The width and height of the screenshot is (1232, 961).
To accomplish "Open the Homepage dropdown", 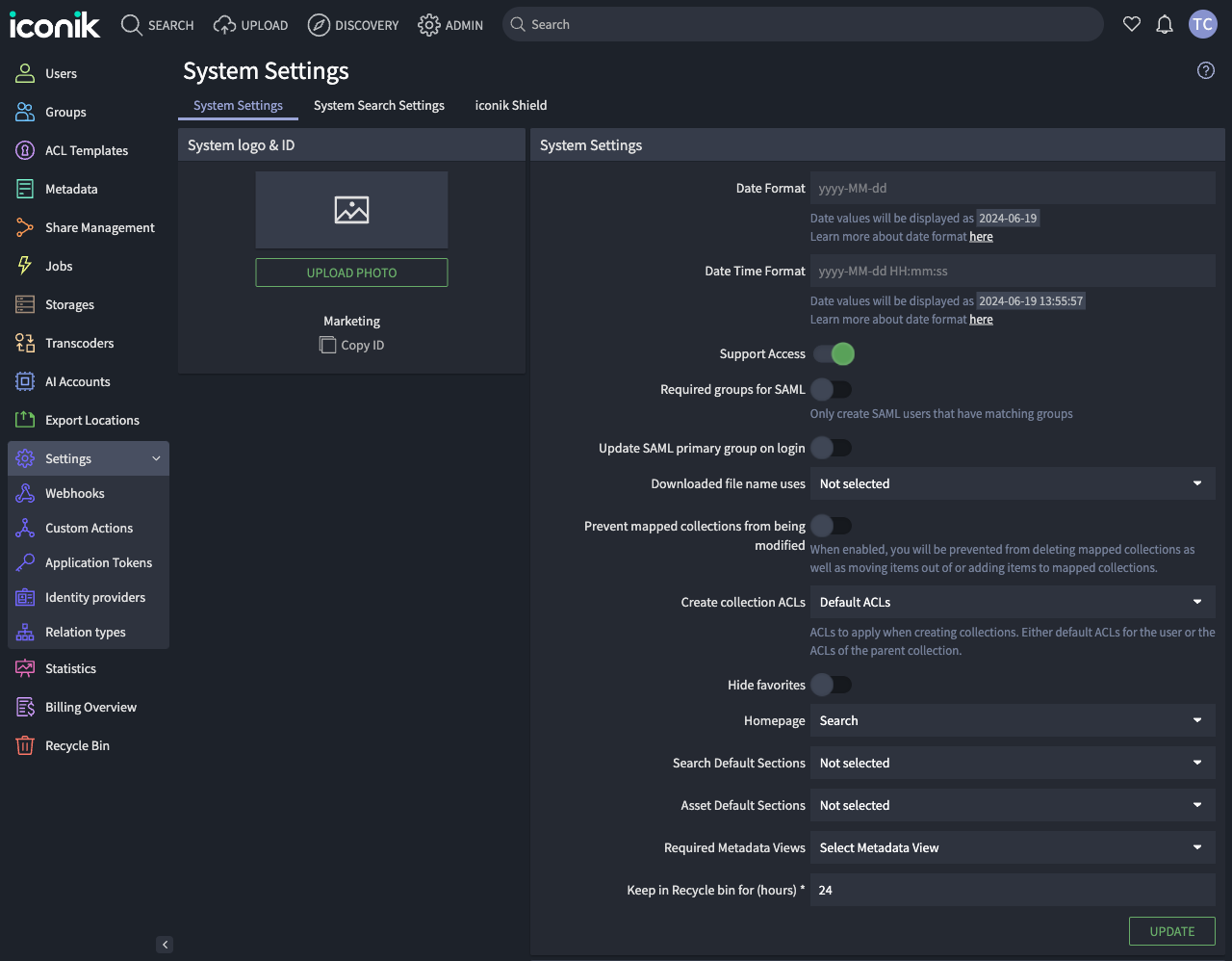I will (1013, 720).
